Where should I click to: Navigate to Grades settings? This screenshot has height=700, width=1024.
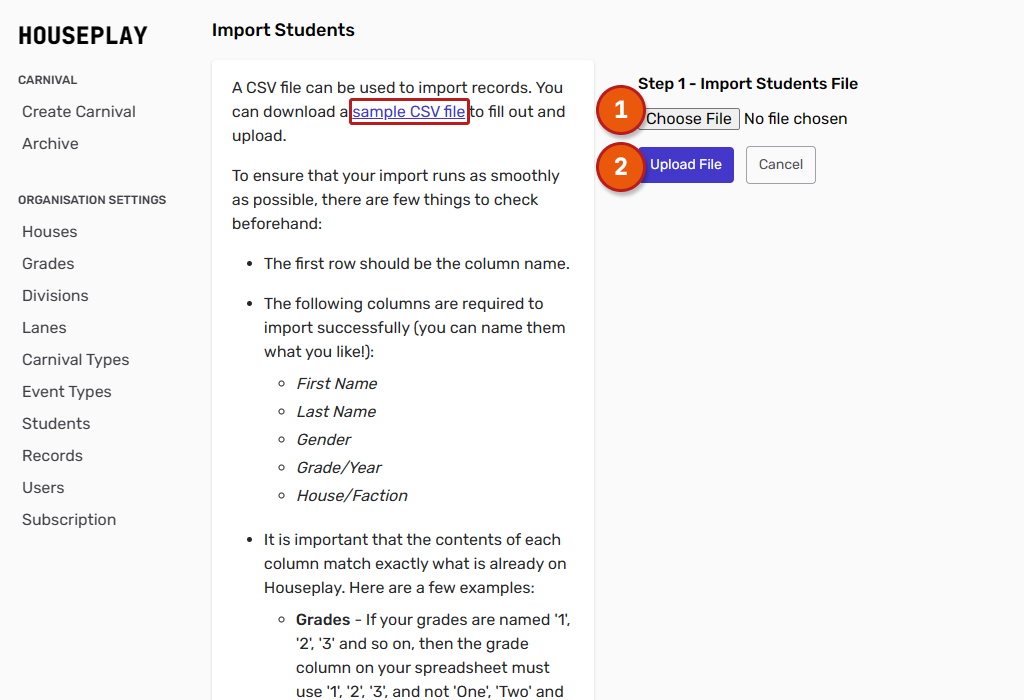[x=48, y=264]
